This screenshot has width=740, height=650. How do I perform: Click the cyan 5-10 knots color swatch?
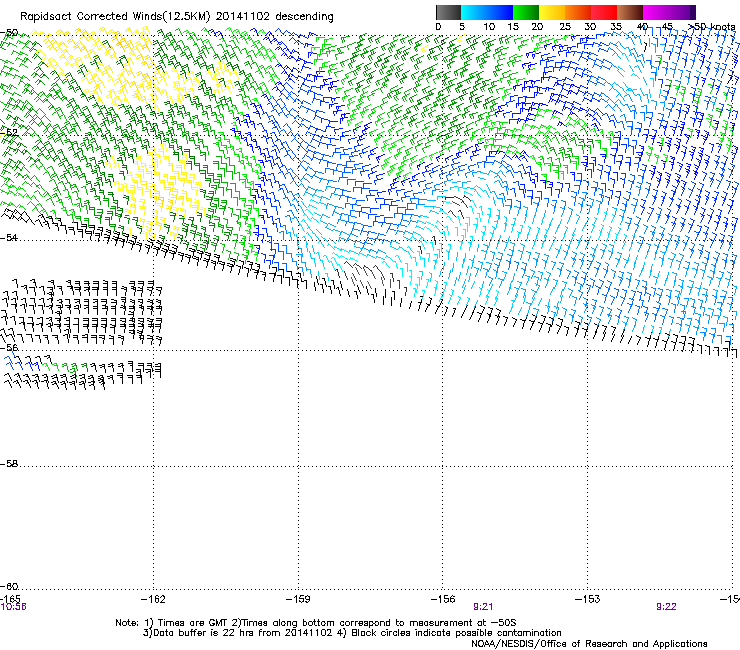pos(474,12)
